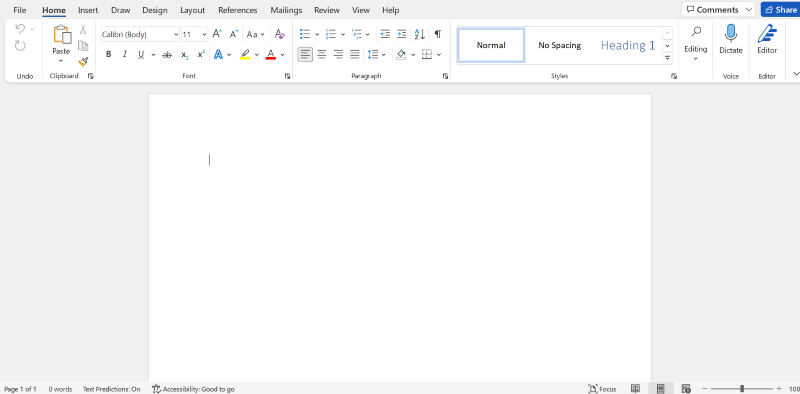Viewport: 800px width, 394px height.
Task: Click the Sort A to Z icon
Action: point(419,34)
